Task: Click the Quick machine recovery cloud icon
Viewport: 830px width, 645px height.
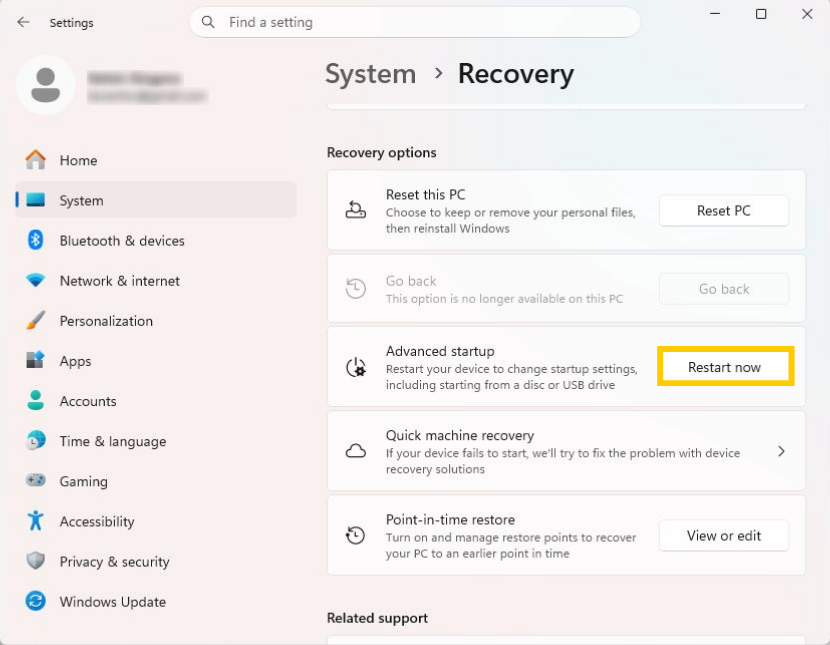Action: 356,451
